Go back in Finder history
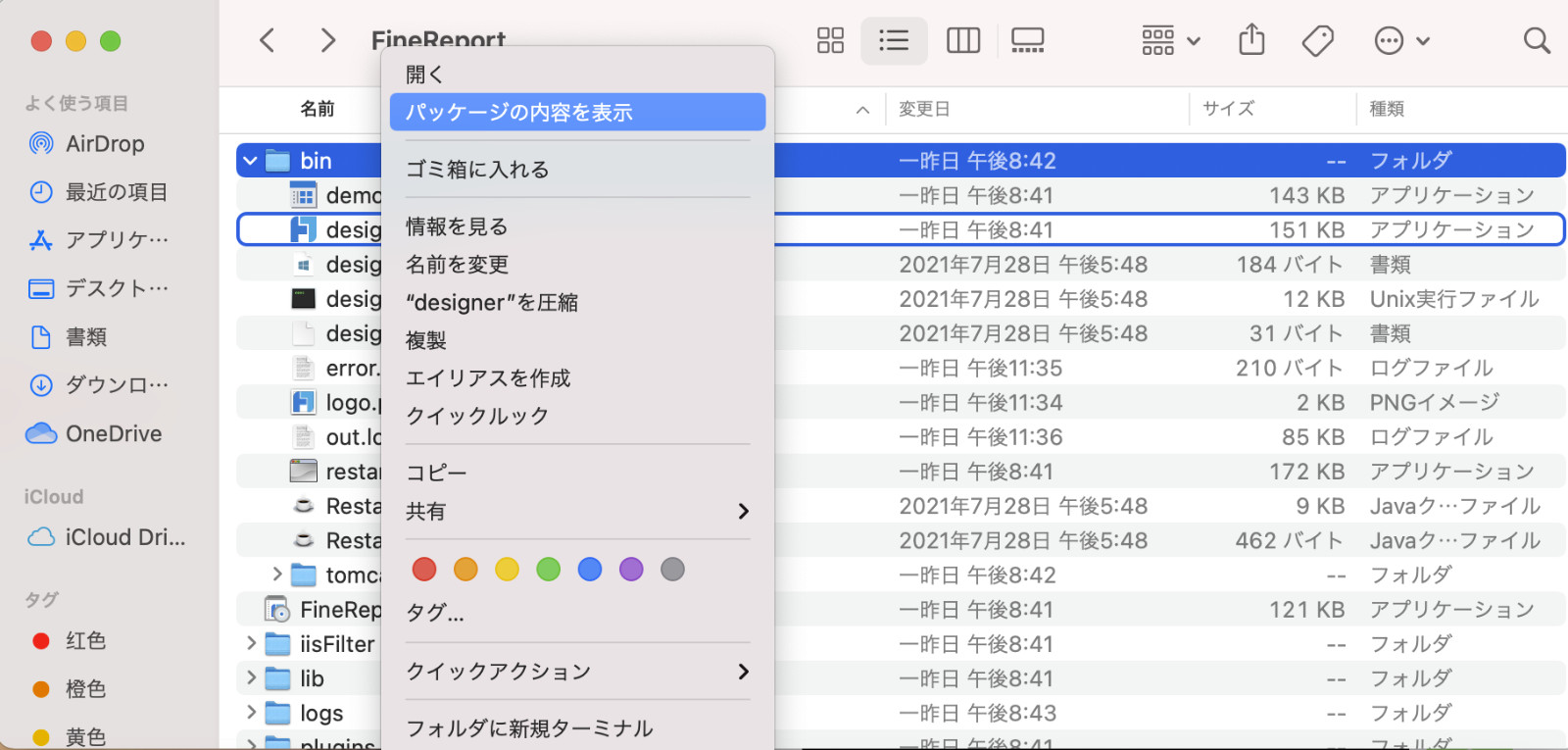Viewport: 1568px width, 750px height. pyautogui.click(x=267, y=40)
